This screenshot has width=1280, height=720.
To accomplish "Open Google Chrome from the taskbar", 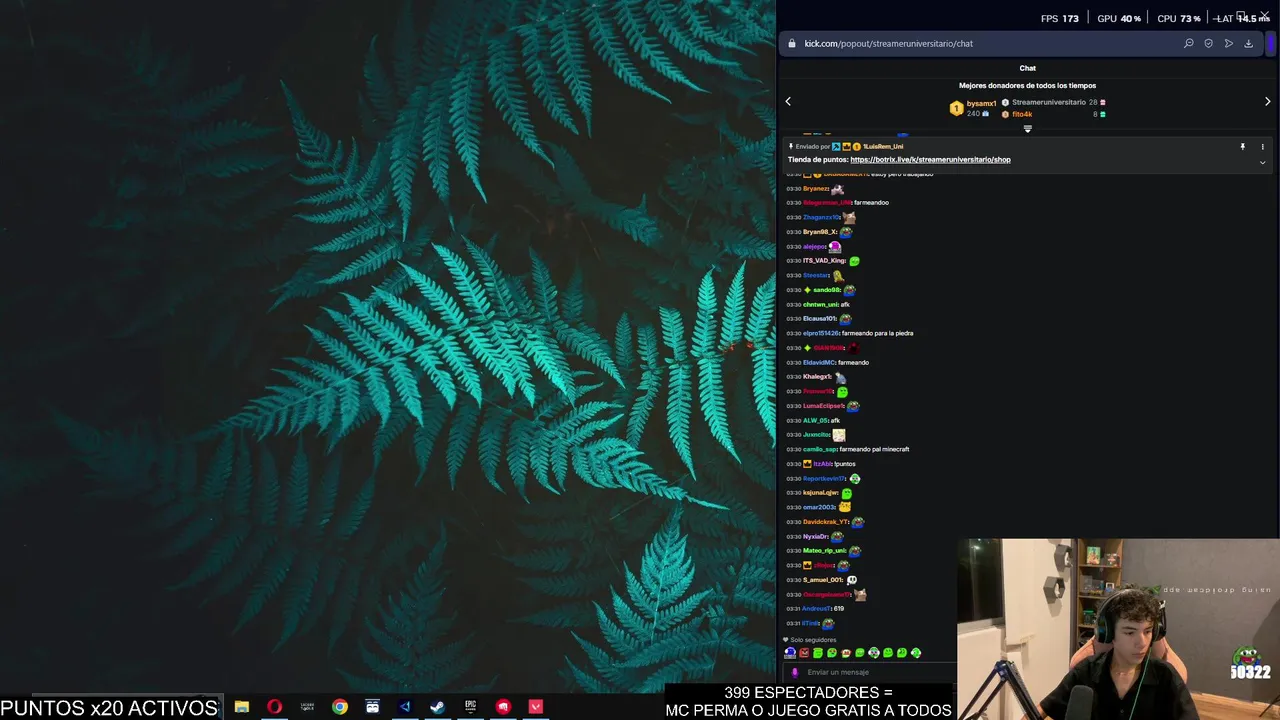I will 340,707.
